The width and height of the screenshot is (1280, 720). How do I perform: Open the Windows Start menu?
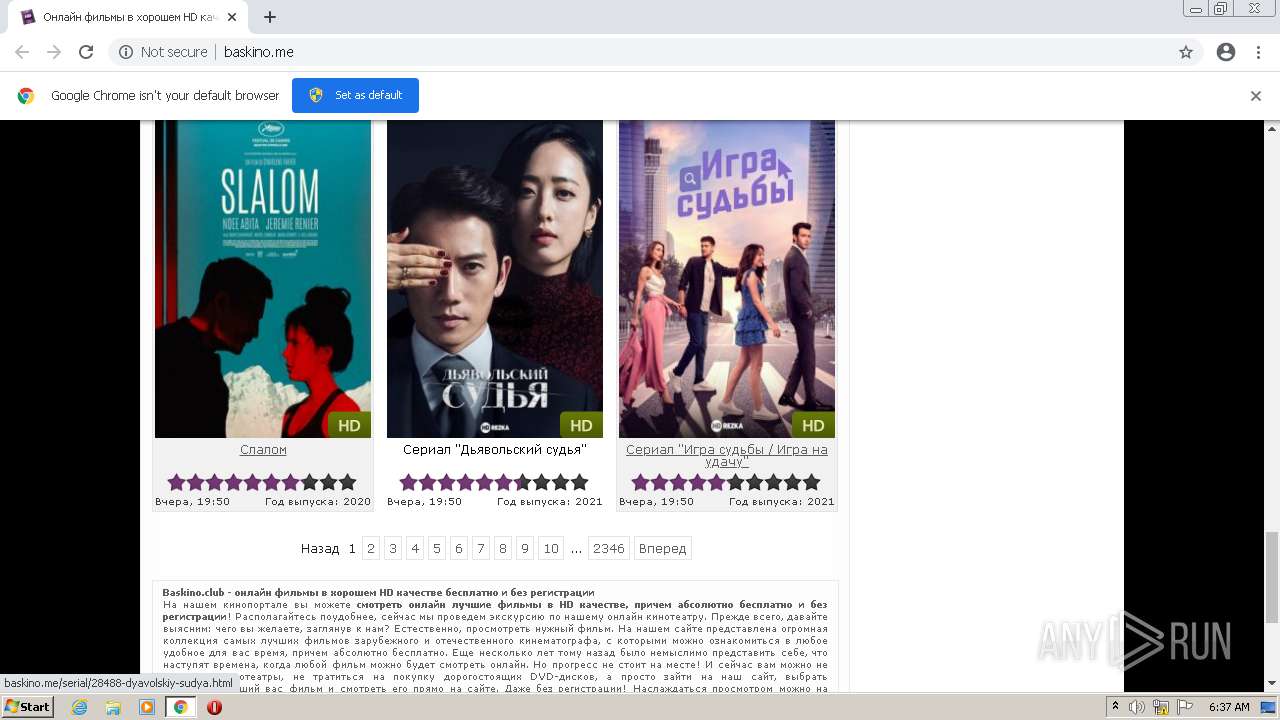click(28, 706)
